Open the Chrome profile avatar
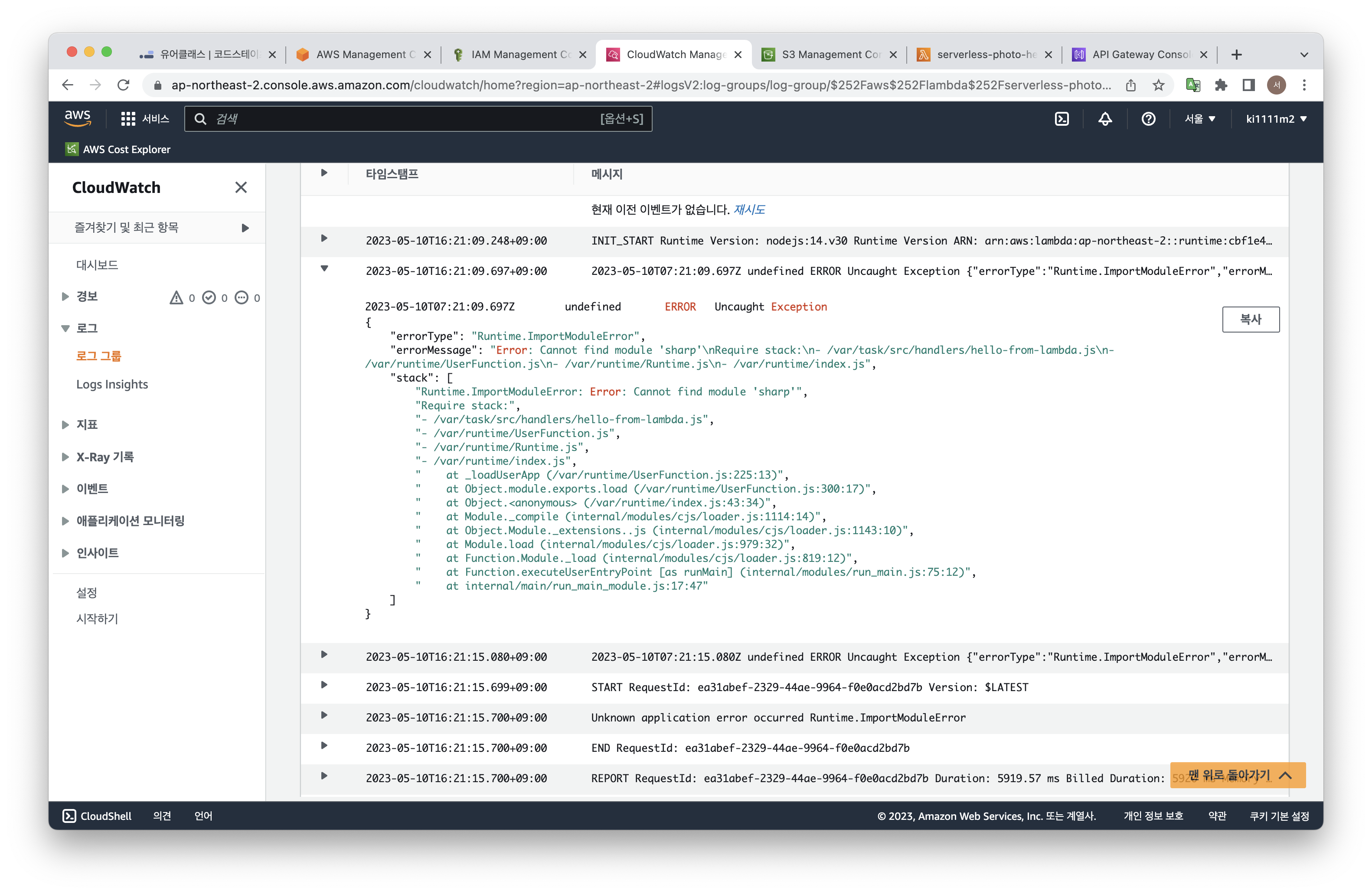This screenshot has width=1372, height=894. tap(1276, 85)
